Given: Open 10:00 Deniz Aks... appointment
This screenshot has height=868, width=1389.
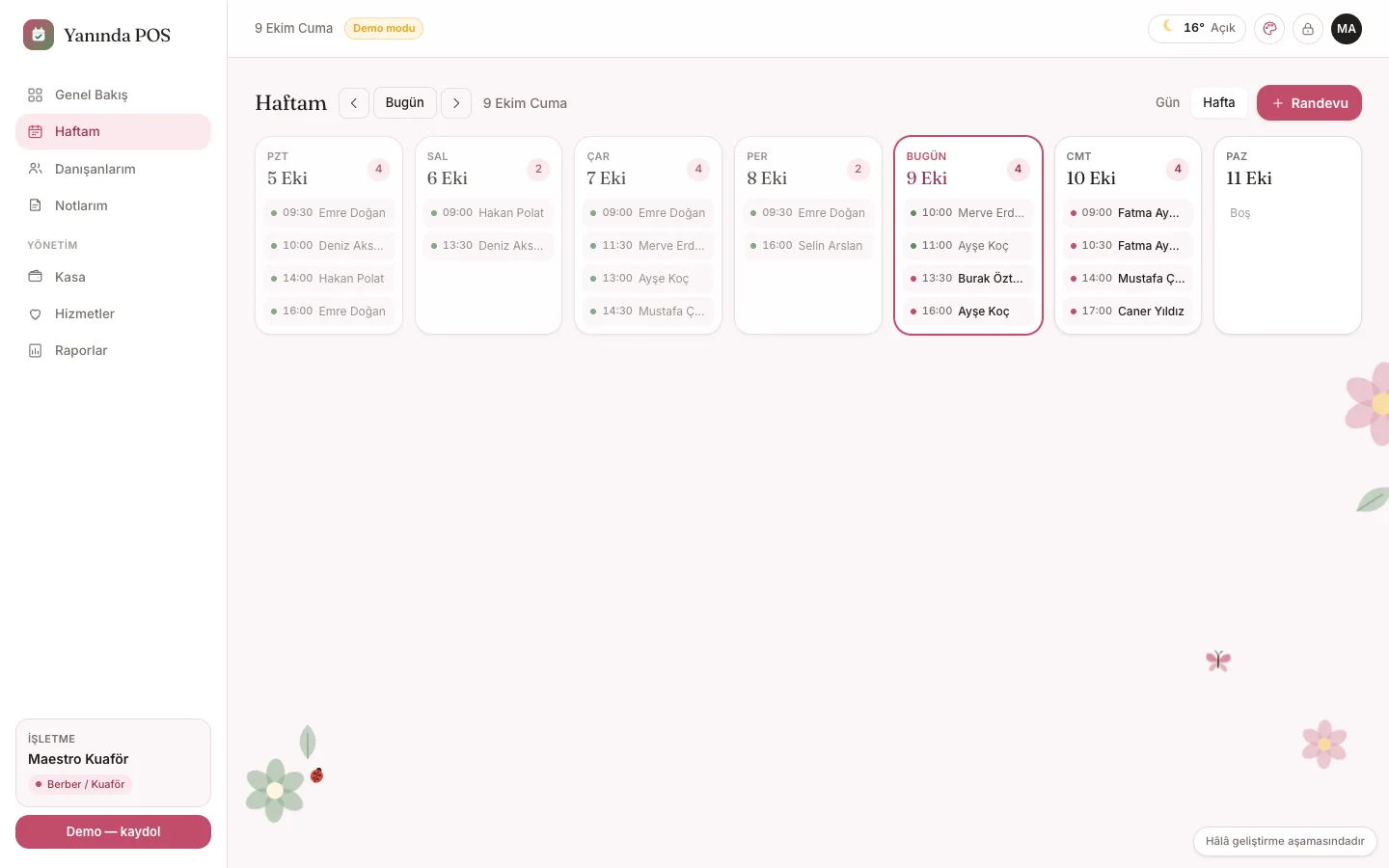Looking at the screenshot, I should 329,246.
